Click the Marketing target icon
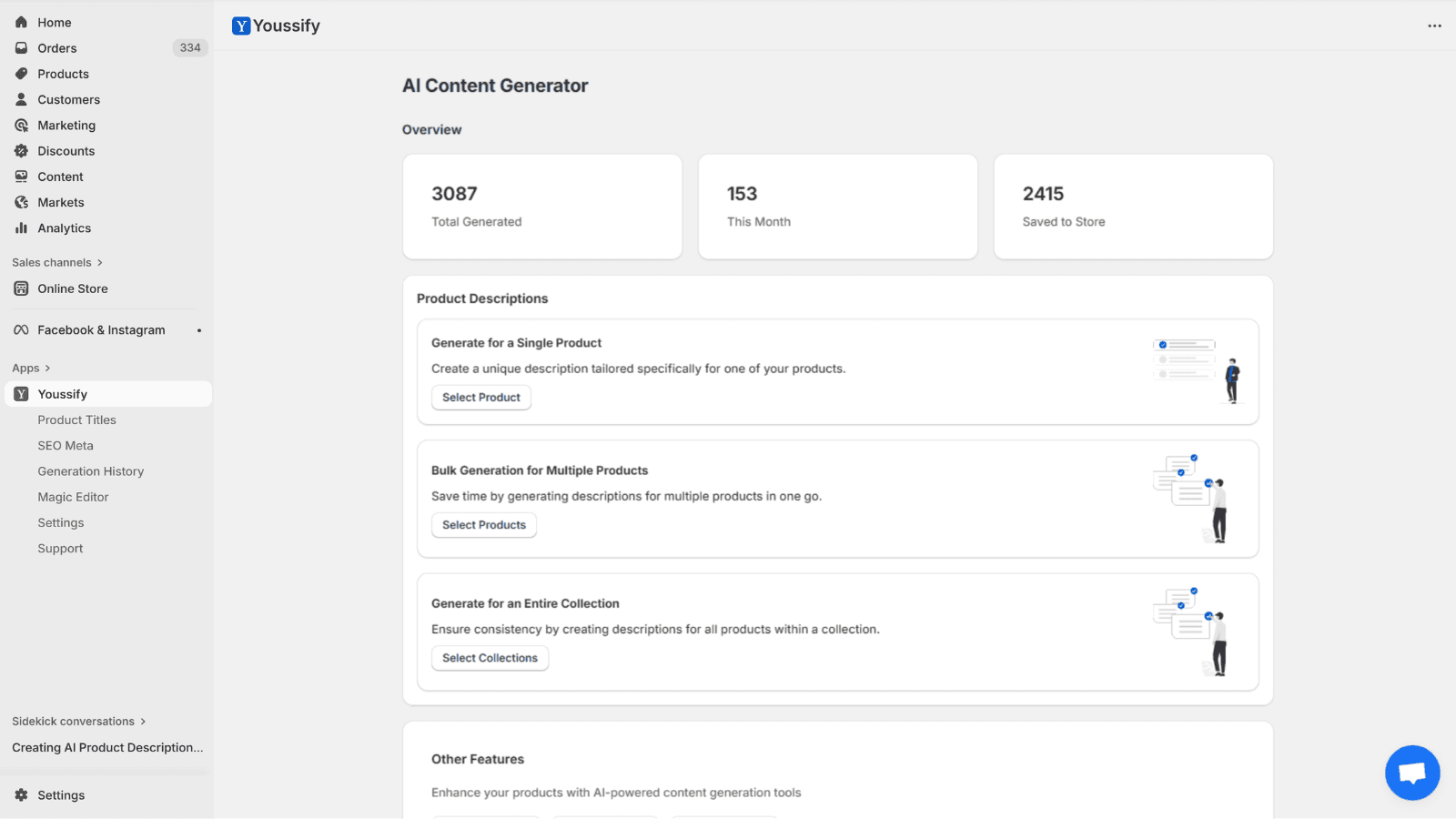Image resolution: width=1456 pixels, height=819 pixels. 21,126
